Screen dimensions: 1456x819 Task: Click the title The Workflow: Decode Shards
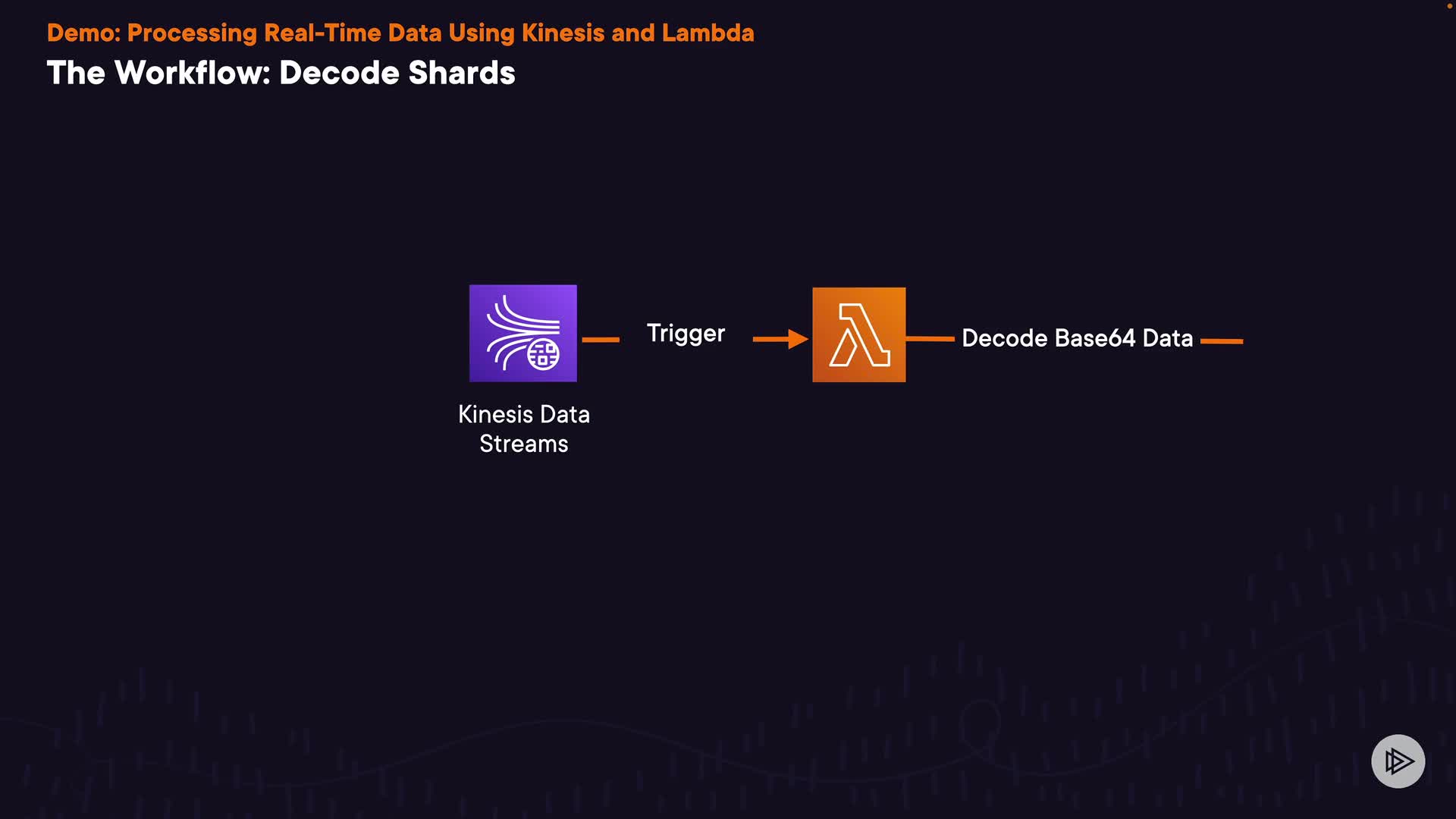tap(281, 73)
